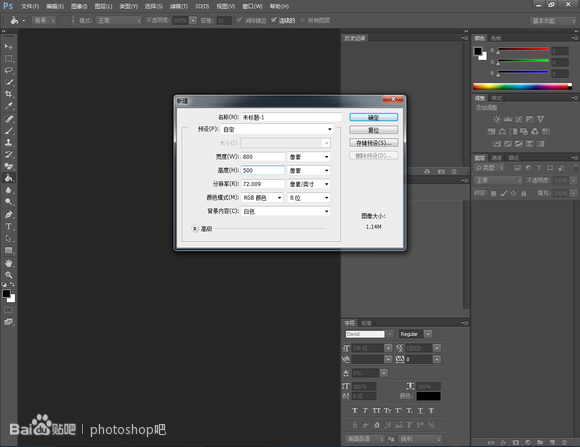Select the Clone Stamp tool
The height and width of the screenshot is (447, 580).
click(9, 142)
